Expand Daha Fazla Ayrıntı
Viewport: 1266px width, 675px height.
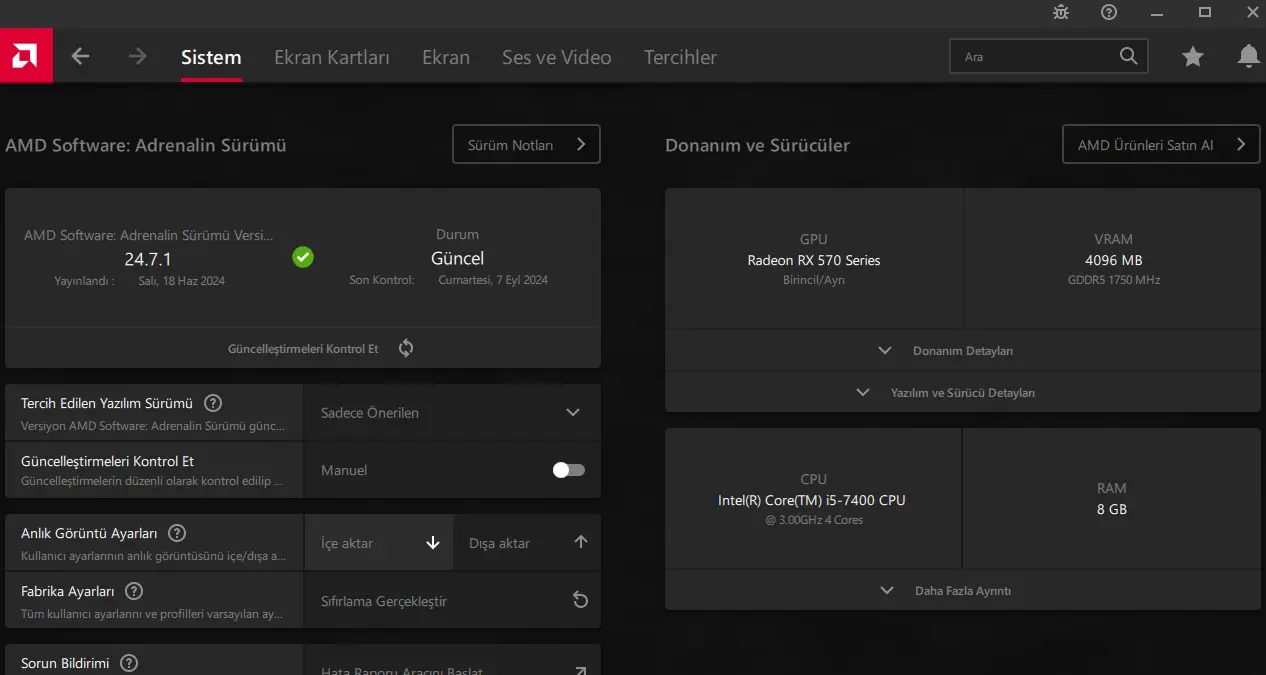coord(963,591)
